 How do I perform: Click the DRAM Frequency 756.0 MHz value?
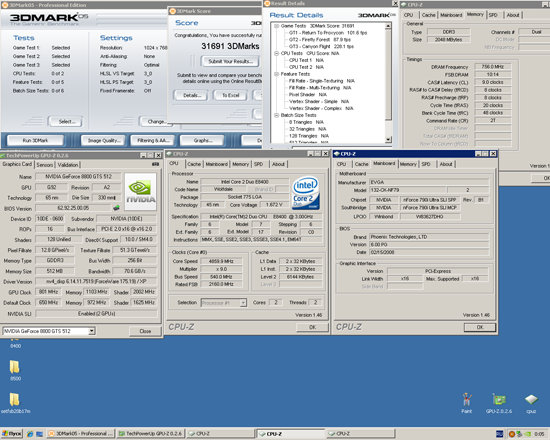point(492,66)
